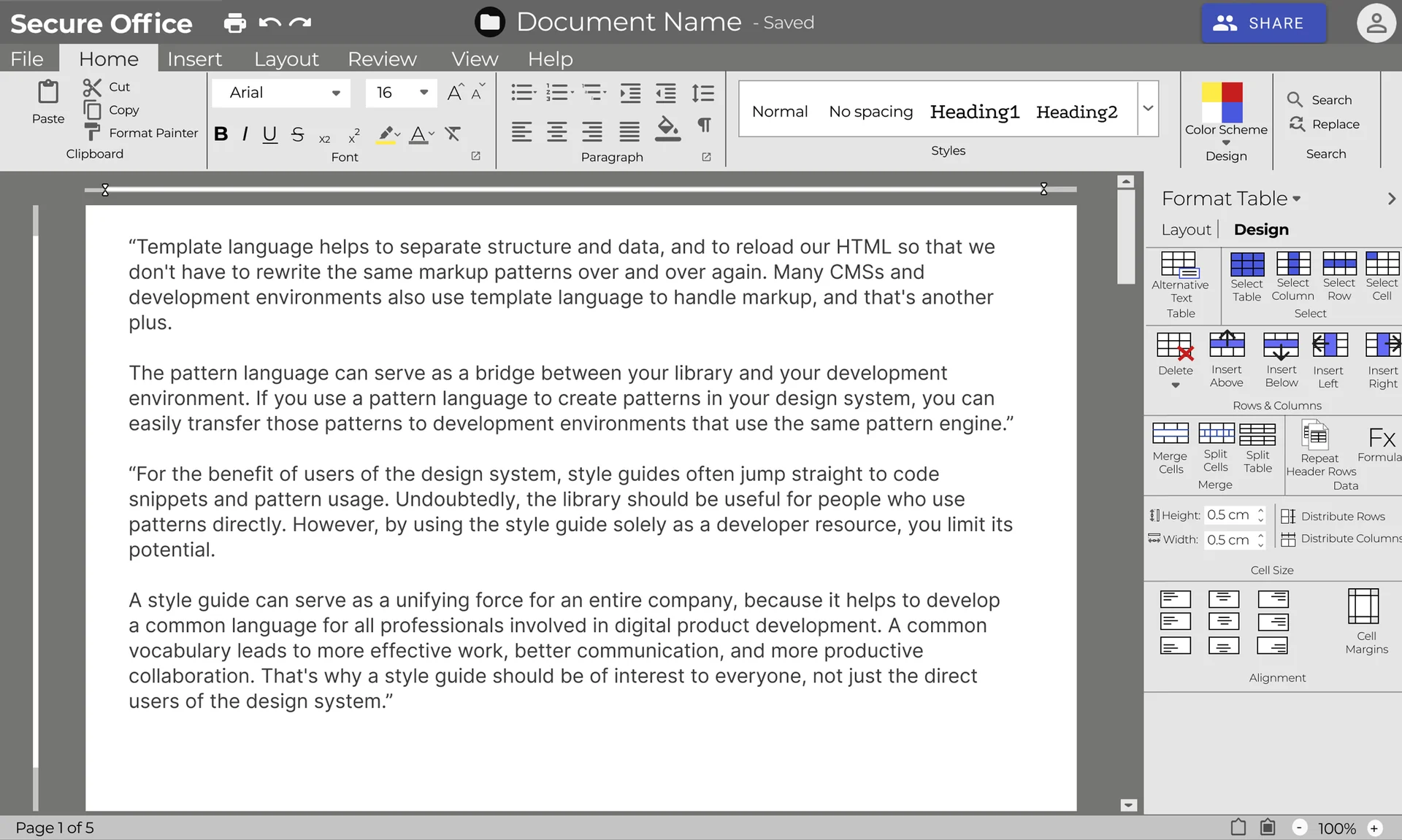The height and width of the screenshot is (840, 1402).
Task: Switch to the Review tab
Action: (382, 59)
